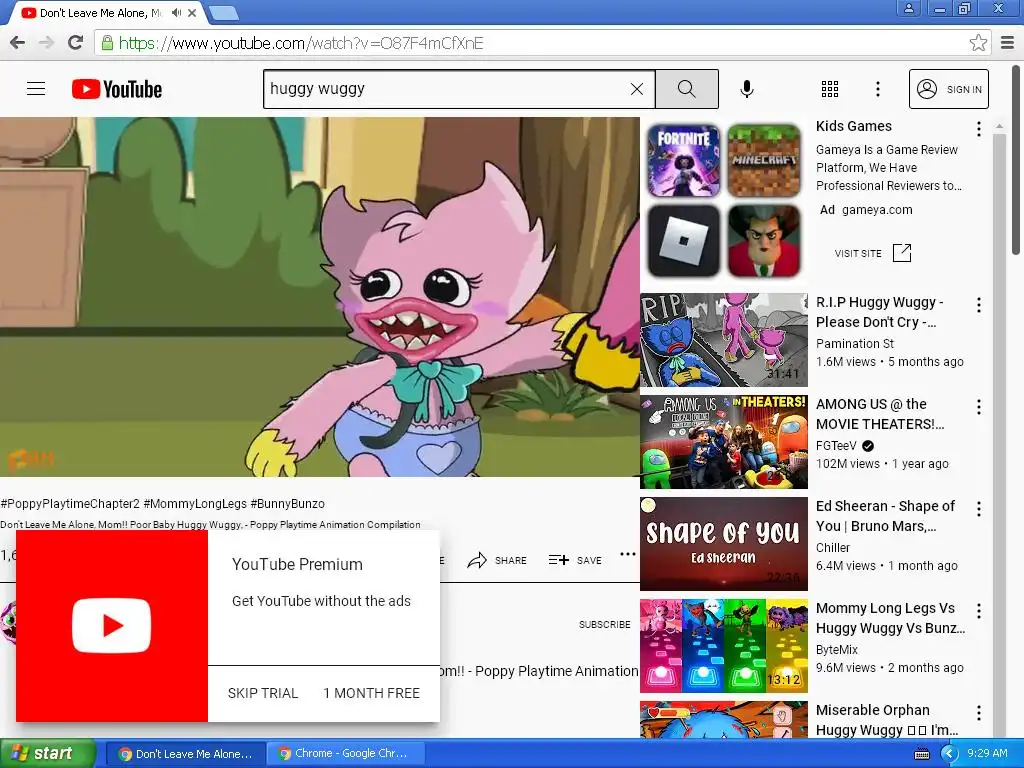1024x768 pixels.
Task: Go back with the browser back arrow
Action: [18, 43]
